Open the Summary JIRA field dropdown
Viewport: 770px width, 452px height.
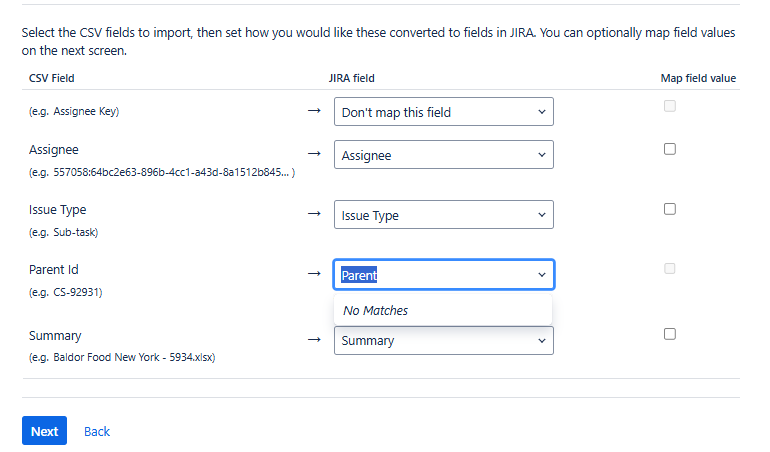pyautogui.click(x=443, y=340)
